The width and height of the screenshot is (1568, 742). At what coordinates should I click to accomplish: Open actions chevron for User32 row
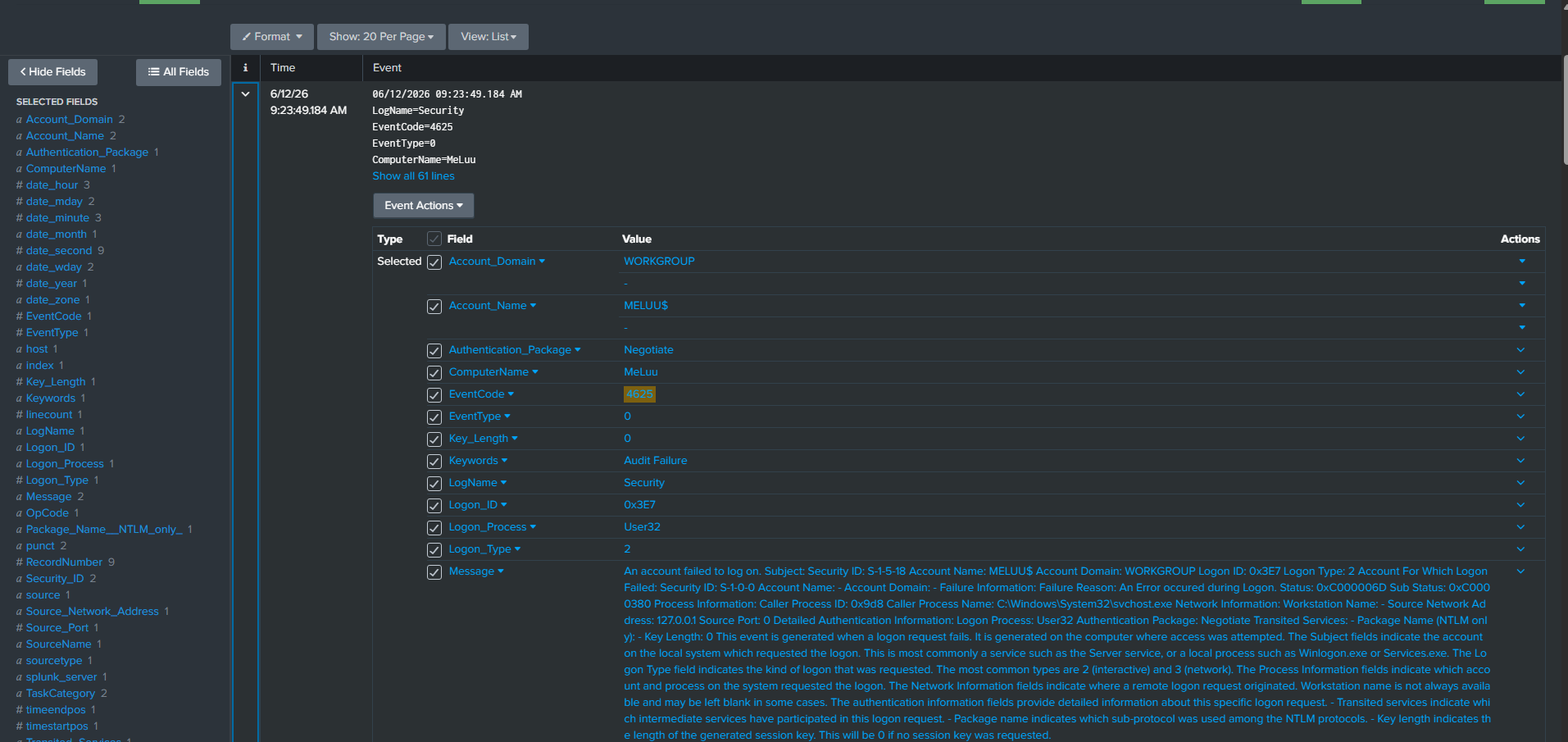1521,527
